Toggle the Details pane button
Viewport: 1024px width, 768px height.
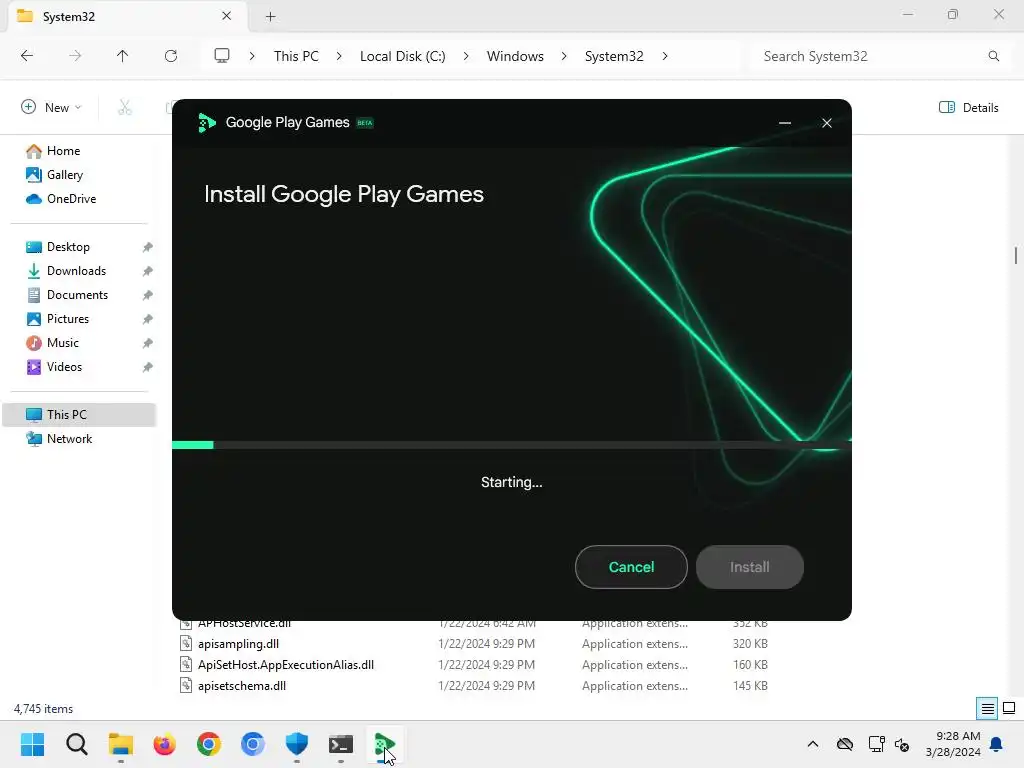(968, 107)
